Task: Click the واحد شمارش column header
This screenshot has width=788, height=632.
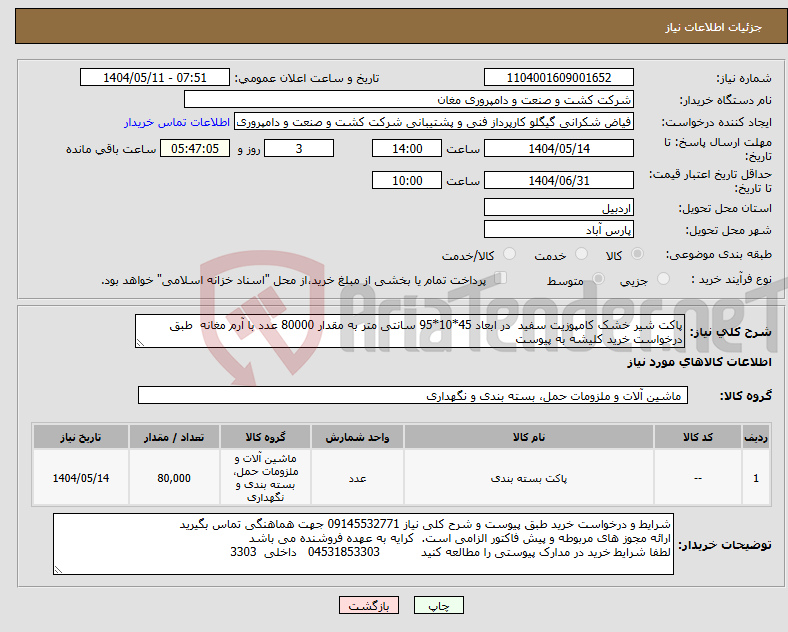Action: [x=357, y=437]
